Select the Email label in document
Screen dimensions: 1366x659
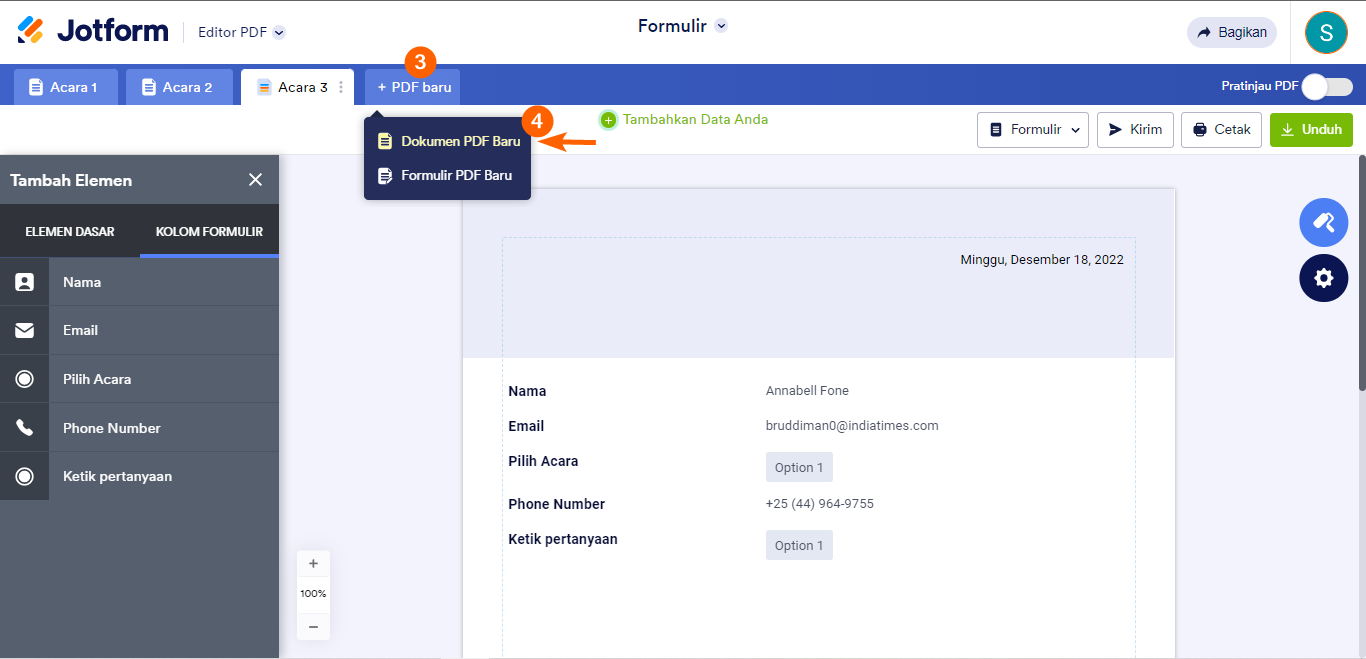point(526,426)
